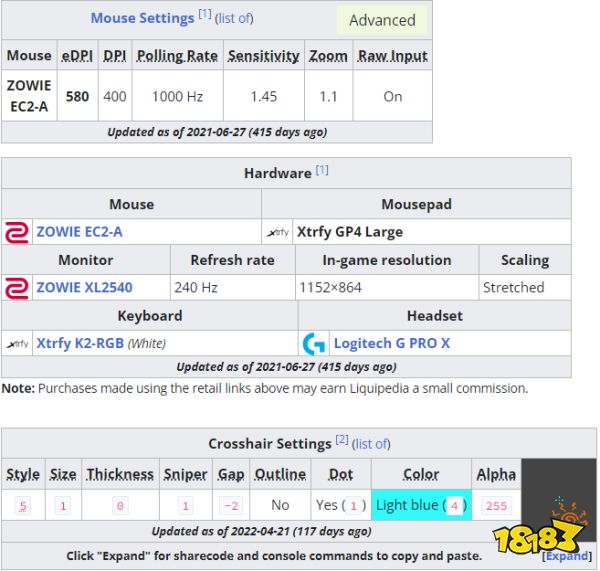
Task: Click the Xtrfy logo next to GP4 Large
Action: click(x=278, y=232)
